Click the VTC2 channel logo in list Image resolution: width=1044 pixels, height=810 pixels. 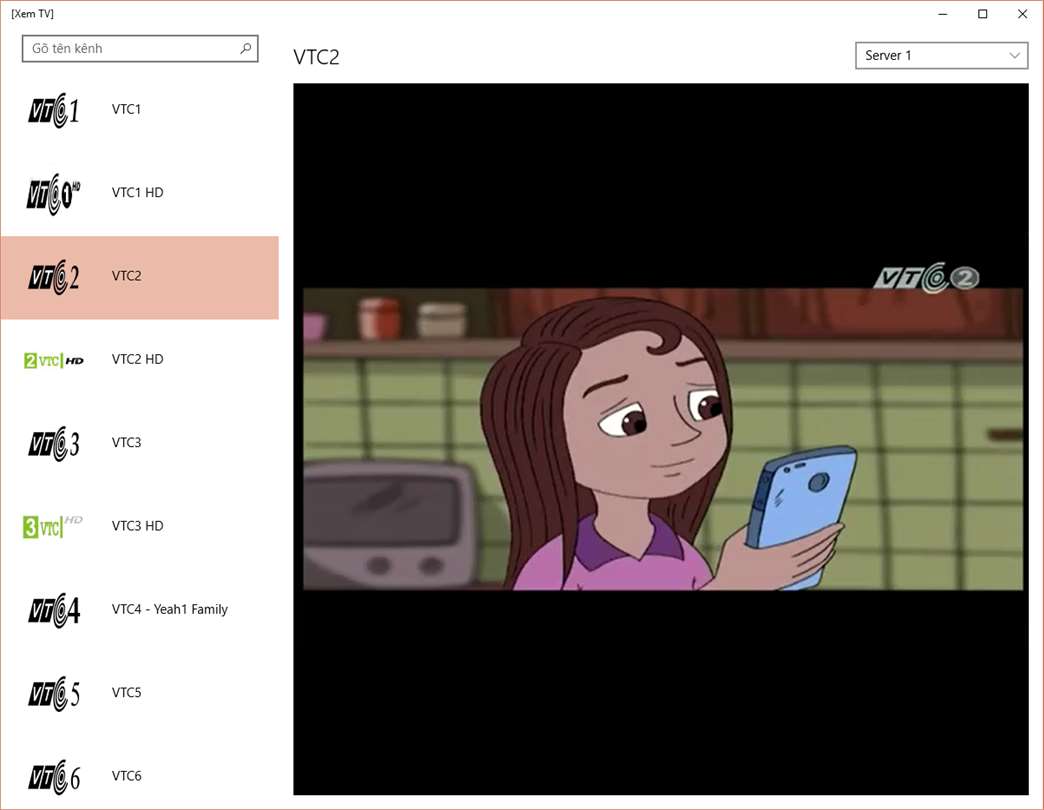pos(54,277)
